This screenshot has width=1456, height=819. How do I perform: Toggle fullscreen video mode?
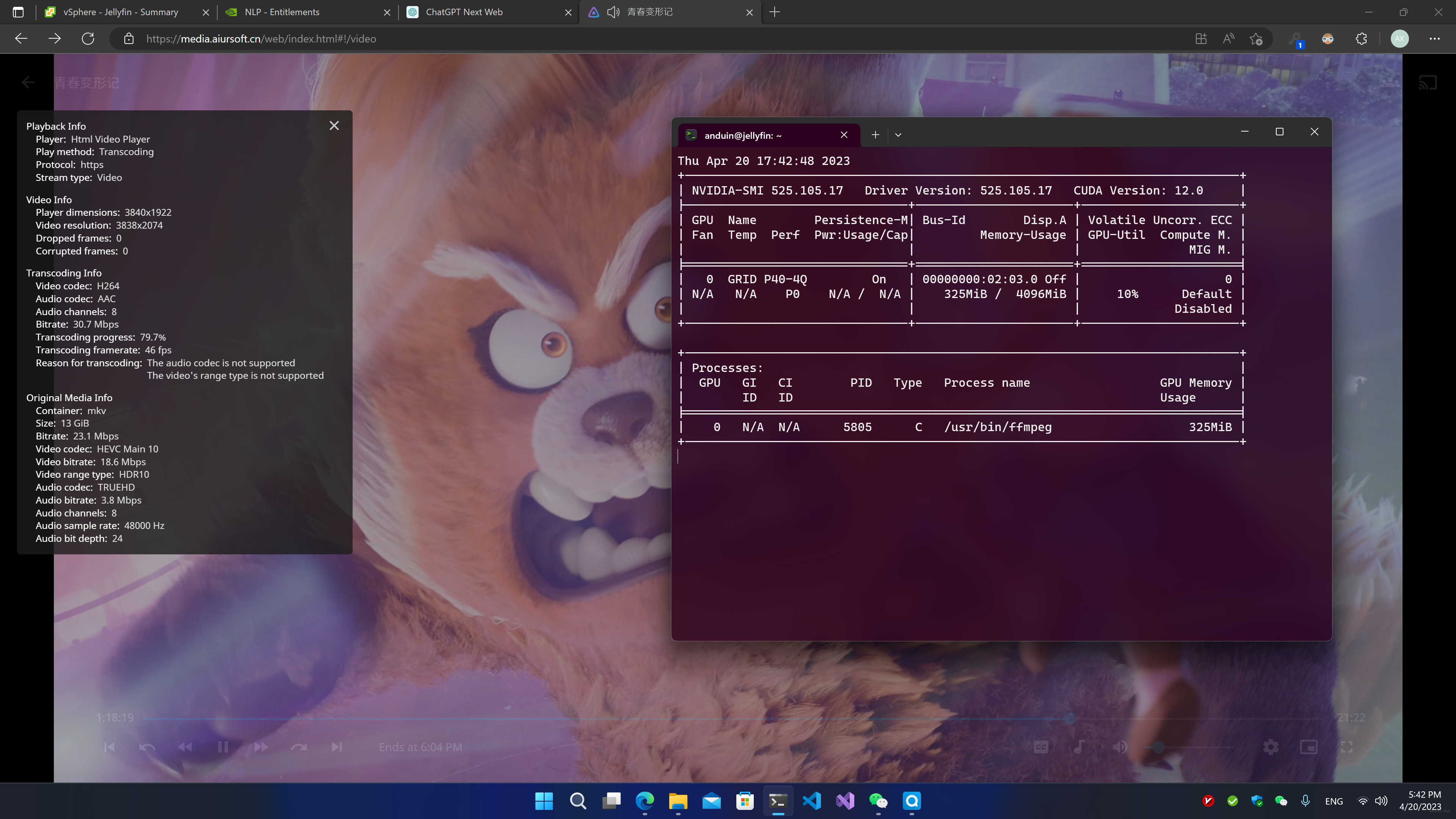click(x=1347, y=747)
